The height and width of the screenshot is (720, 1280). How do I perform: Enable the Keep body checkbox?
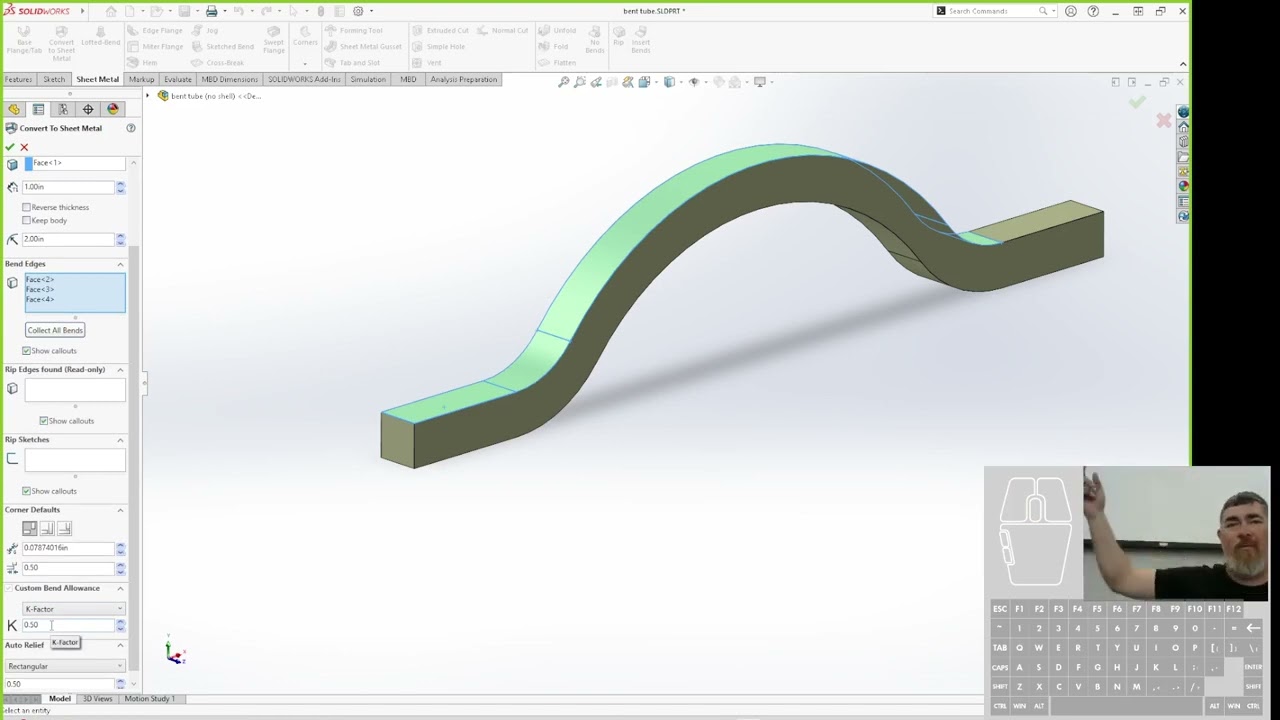[x=27, y=220]
